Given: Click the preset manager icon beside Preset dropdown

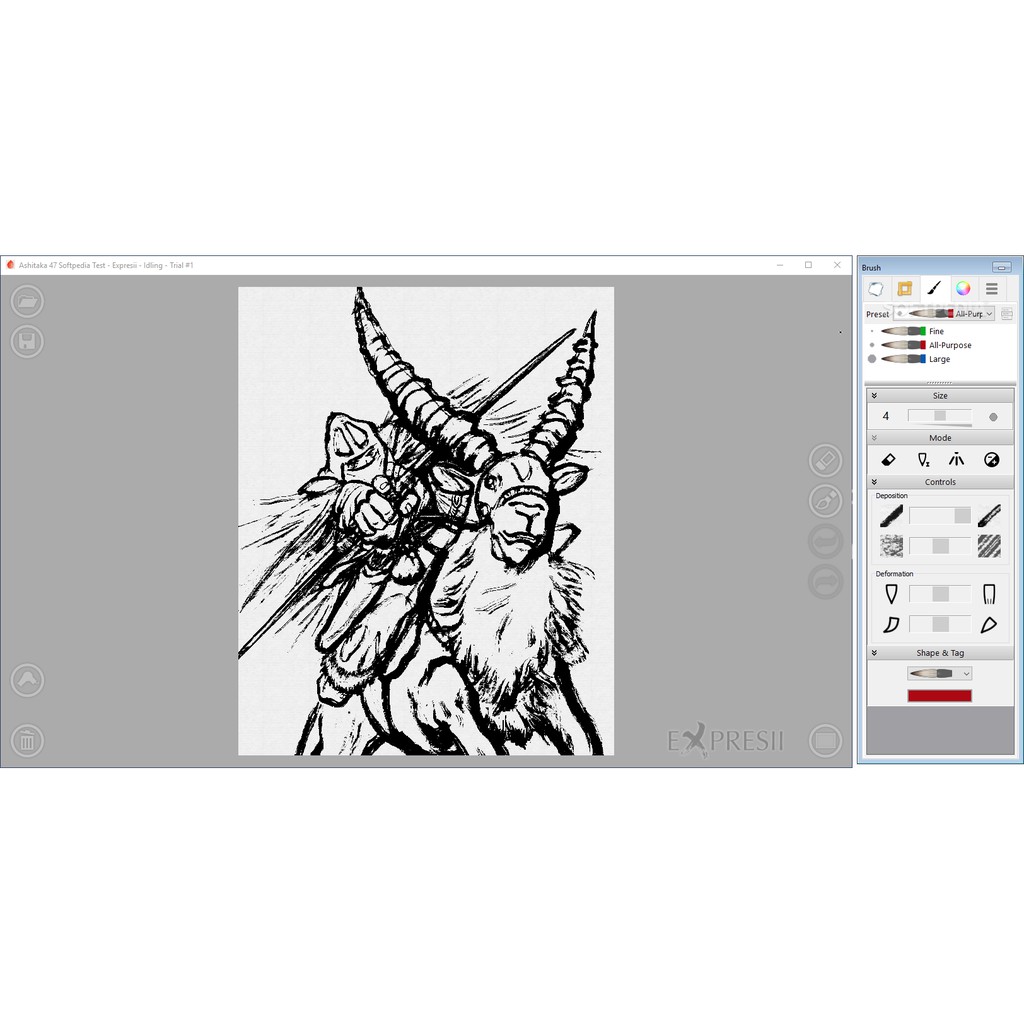Looking at the screenshot, I should (1006, 314).
